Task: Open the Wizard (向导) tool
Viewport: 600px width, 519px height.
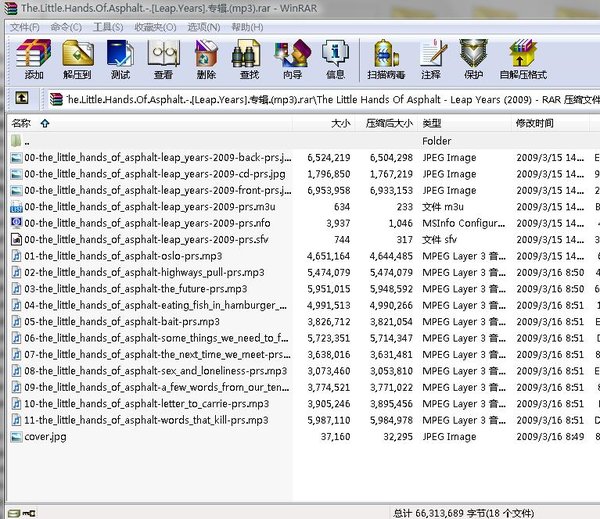Action: point(293,59)
